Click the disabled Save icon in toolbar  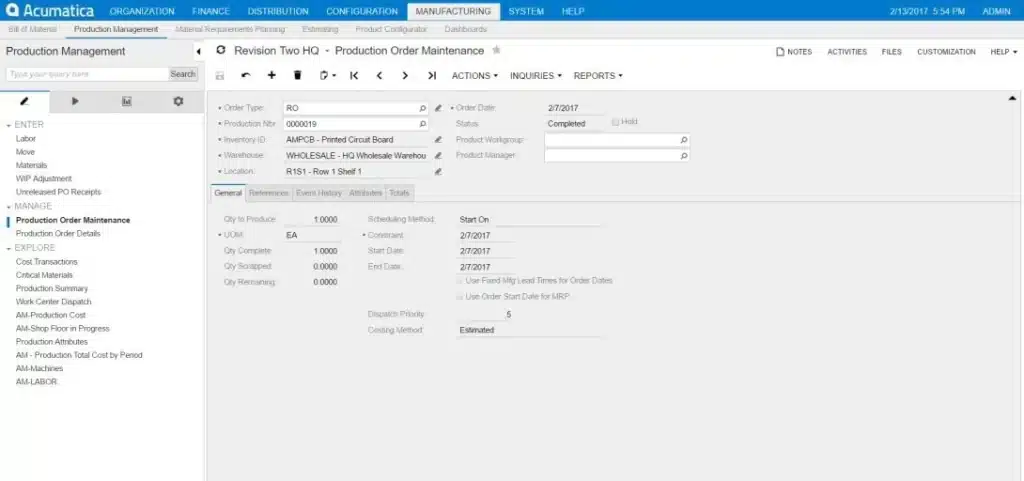click(220, 76)
